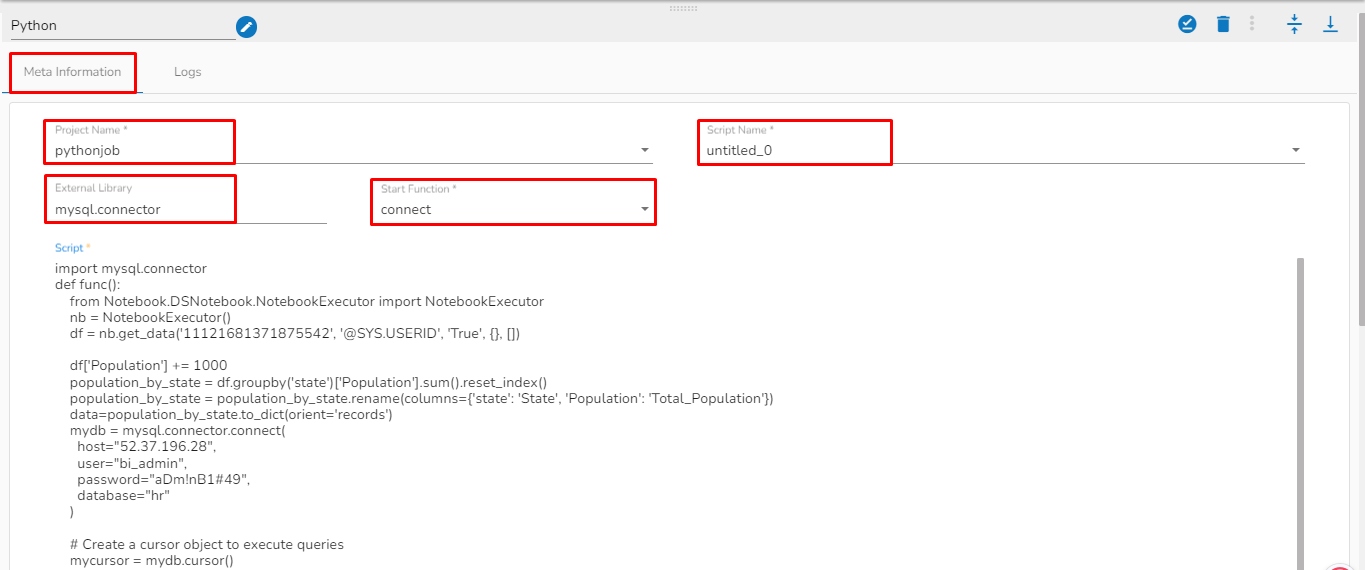The image size is (1365, 570).
Task: Expand the Start Function dropdown showing connect
Action: (x=644, y=210)
